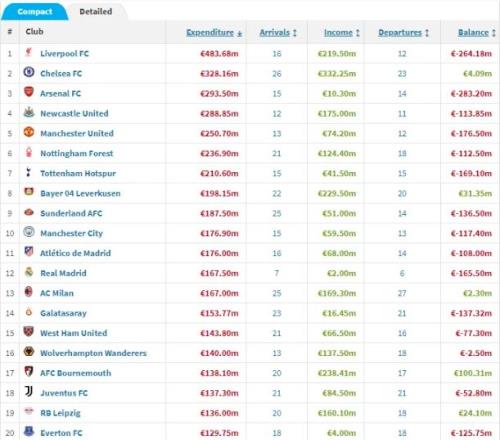Screen dimensions: 500x440
Task: Click the Manchester United crest icon
Action: 29,132
